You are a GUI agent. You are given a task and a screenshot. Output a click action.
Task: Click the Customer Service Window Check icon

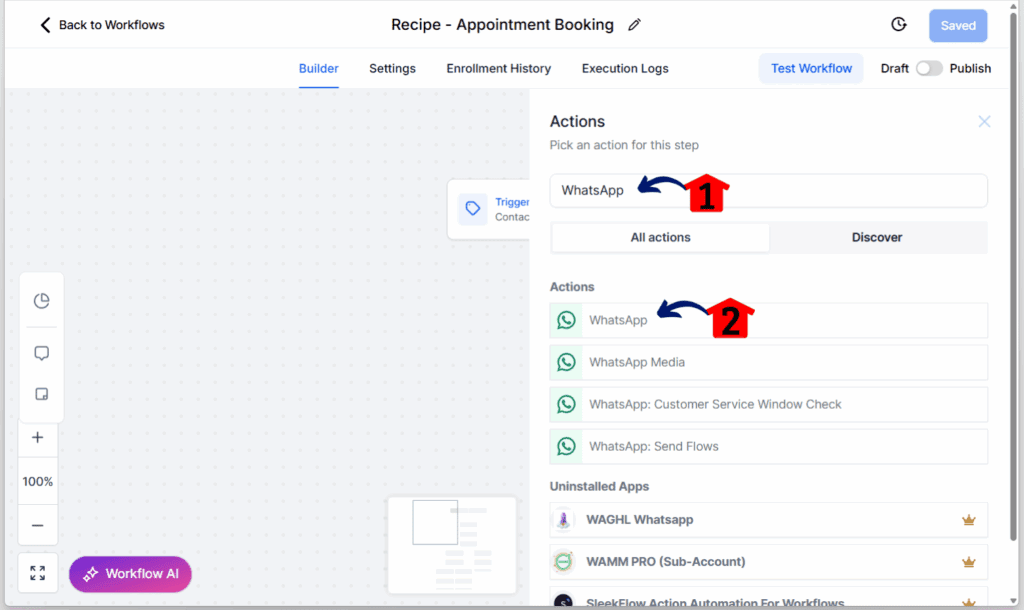[x=566, y=404]
